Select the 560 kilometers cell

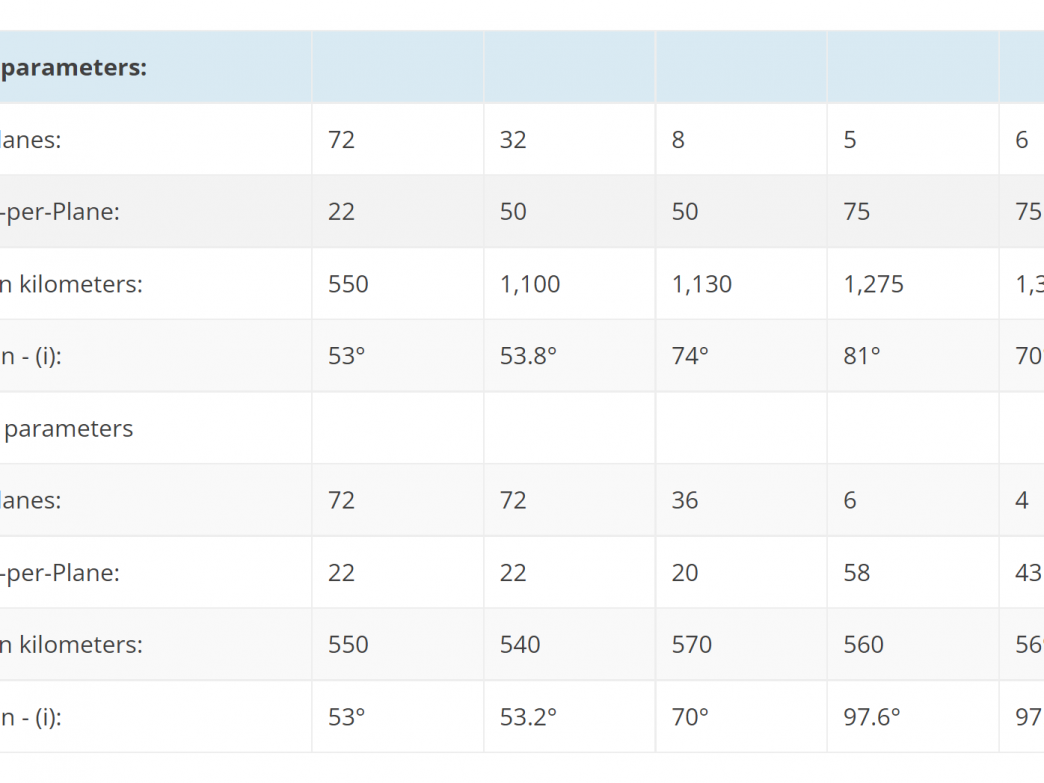(x=913, y=645)
